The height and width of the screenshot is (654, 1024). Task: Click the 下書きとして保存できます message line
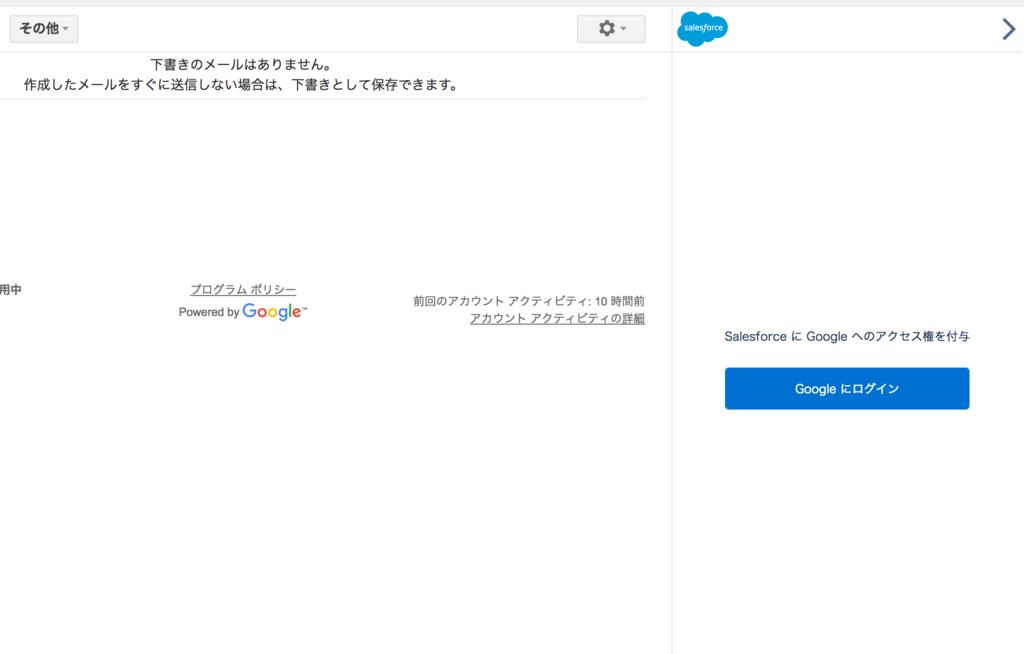(x=242, y=85)
